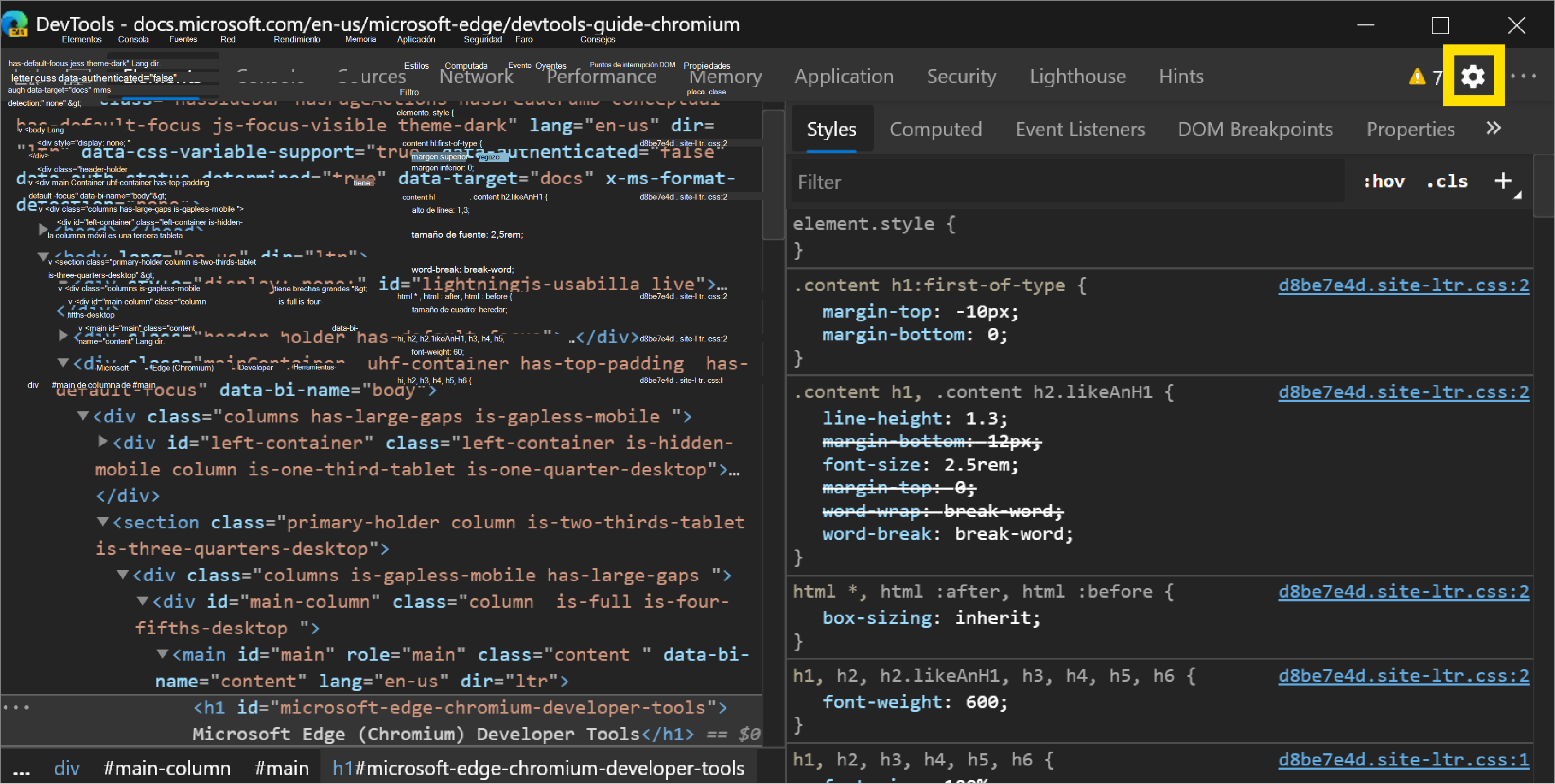This screenshot has width=1555, height=784.
Task: Toggle element pseudo-states with :hov
Action: pos(1384,181)
